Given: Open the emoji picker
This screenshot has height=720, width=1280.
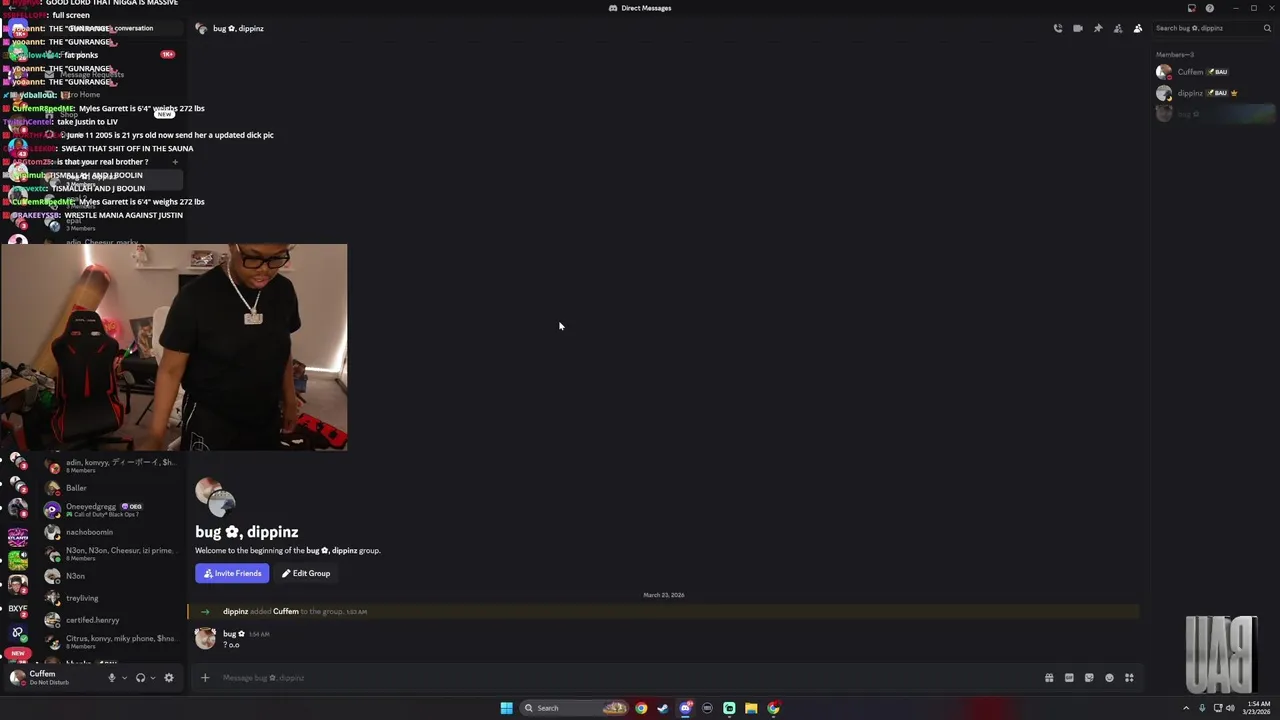Looking at the screenshot, I should coord(1109,678).
